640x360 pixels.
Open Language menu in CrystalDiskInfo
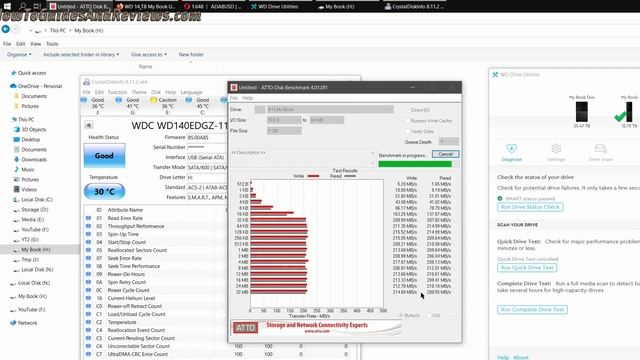click(191, 92)
